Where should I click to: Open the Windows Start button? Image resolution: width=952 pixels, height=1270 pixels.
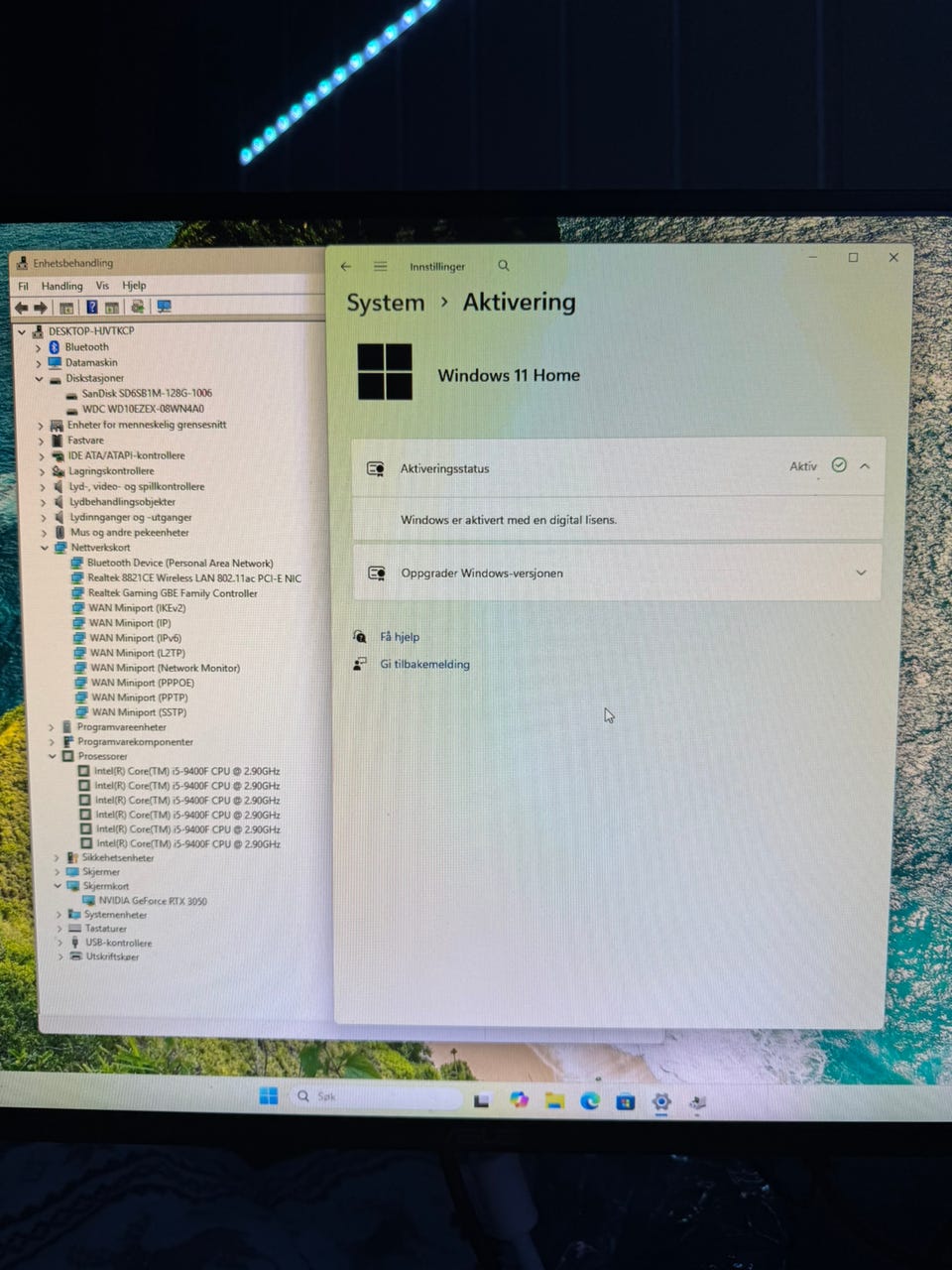click(x=269, y=1096)
